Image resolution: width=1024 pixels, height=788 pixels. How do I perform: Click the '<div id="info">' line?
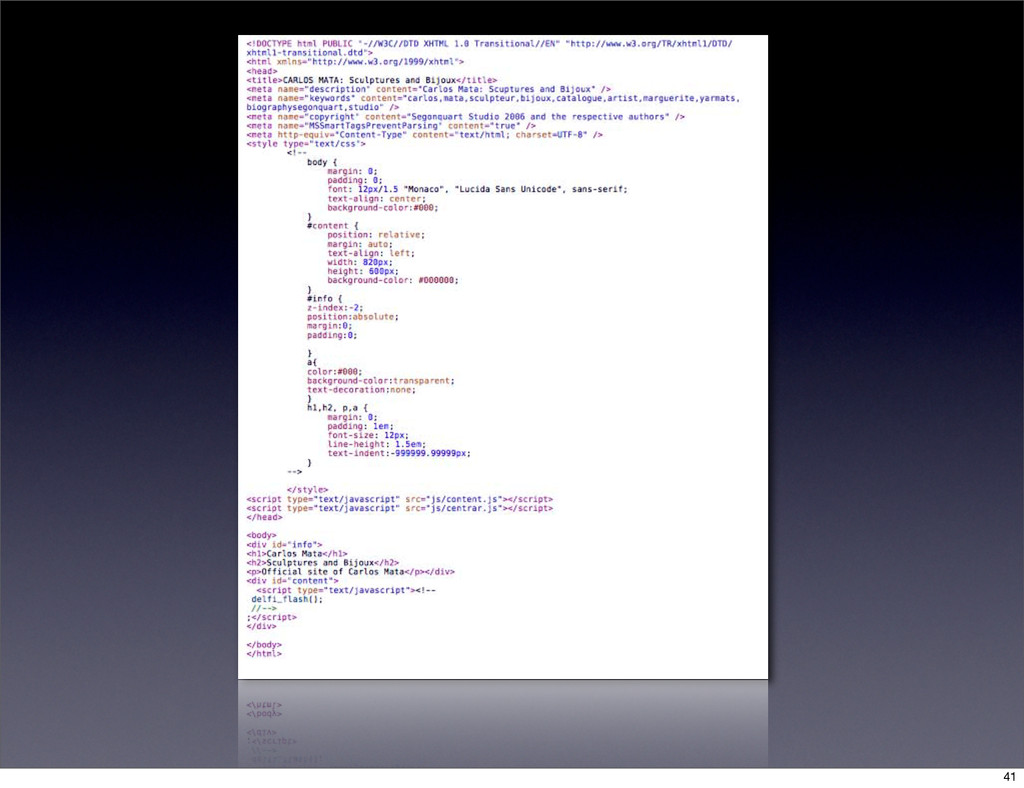285,544
